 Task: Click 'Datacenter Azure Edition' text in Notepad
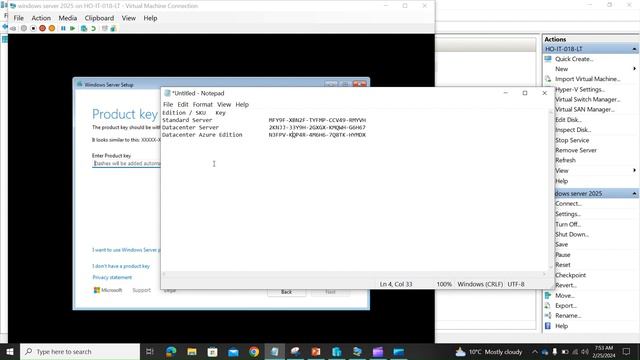[202, 135]
